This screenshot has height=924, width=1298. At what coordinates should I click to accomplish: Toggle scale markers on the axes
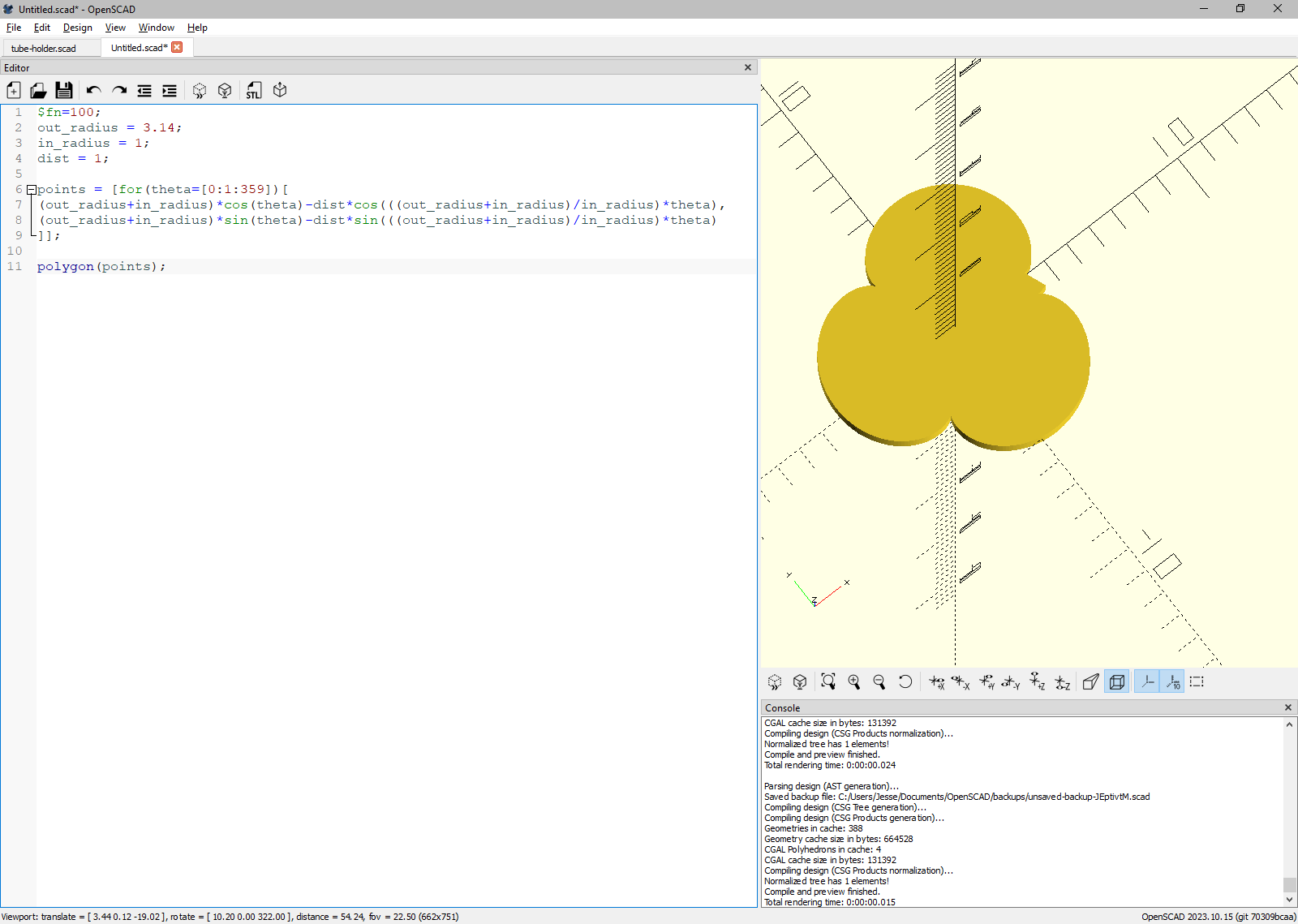(x=1173, y=681)
